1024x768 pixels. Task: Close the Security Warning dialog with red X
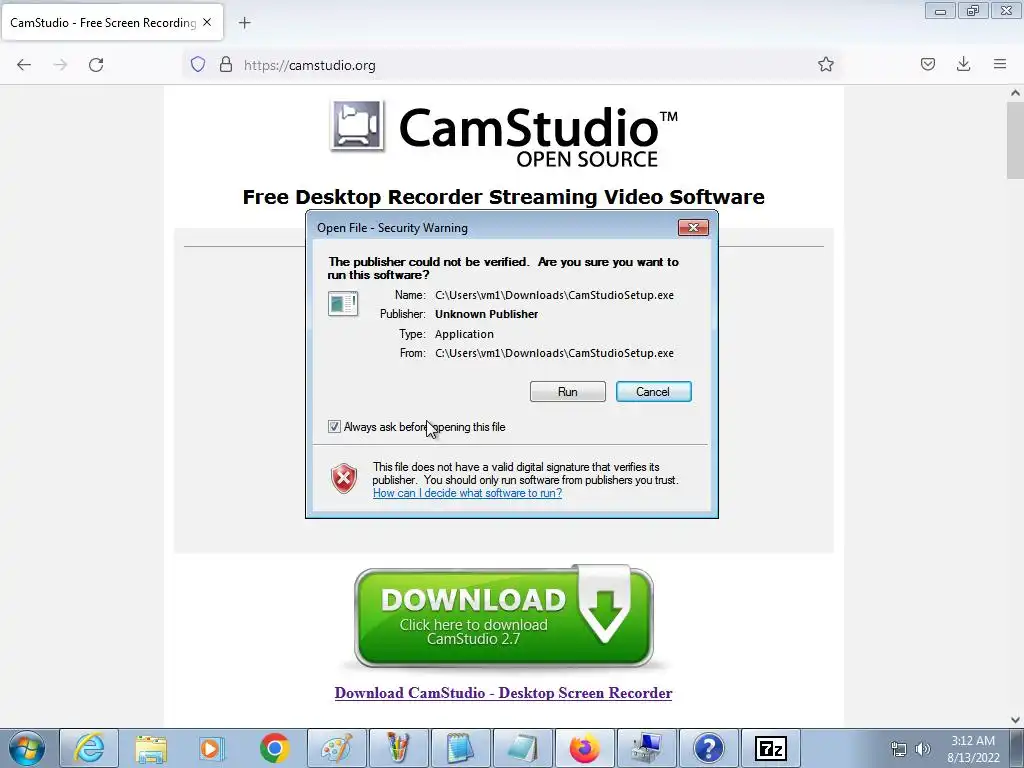point(694,227)
